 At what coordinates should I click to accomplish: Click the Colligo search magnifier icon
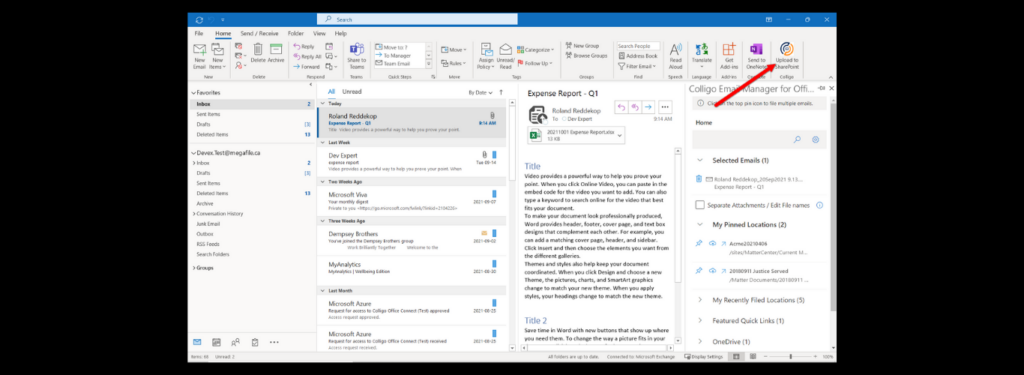(797, 139)
